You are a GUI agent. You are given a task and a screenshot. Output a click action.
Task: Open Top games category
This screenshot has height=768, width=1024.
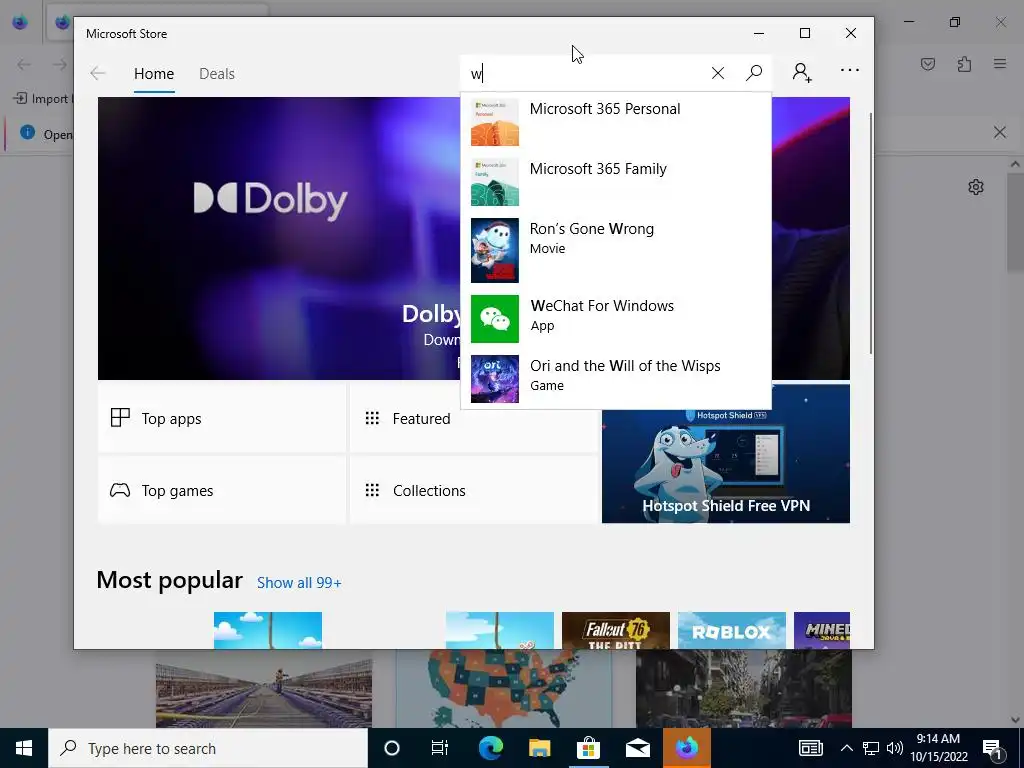(222, 490)
